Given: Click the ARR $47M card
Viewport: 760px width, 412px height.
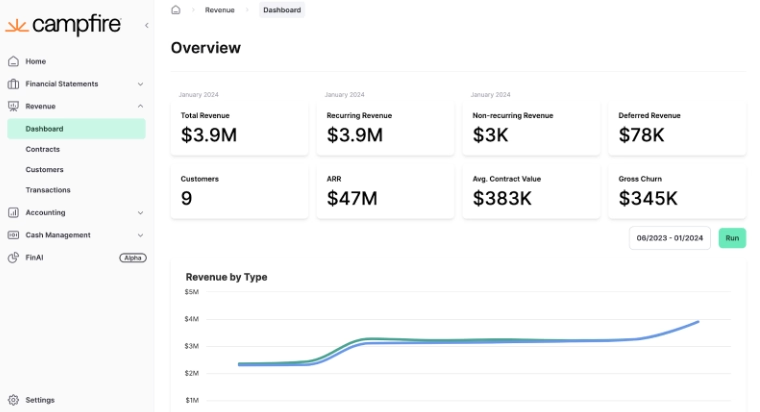Looking at the screenshot, I should tap(385, 191).
